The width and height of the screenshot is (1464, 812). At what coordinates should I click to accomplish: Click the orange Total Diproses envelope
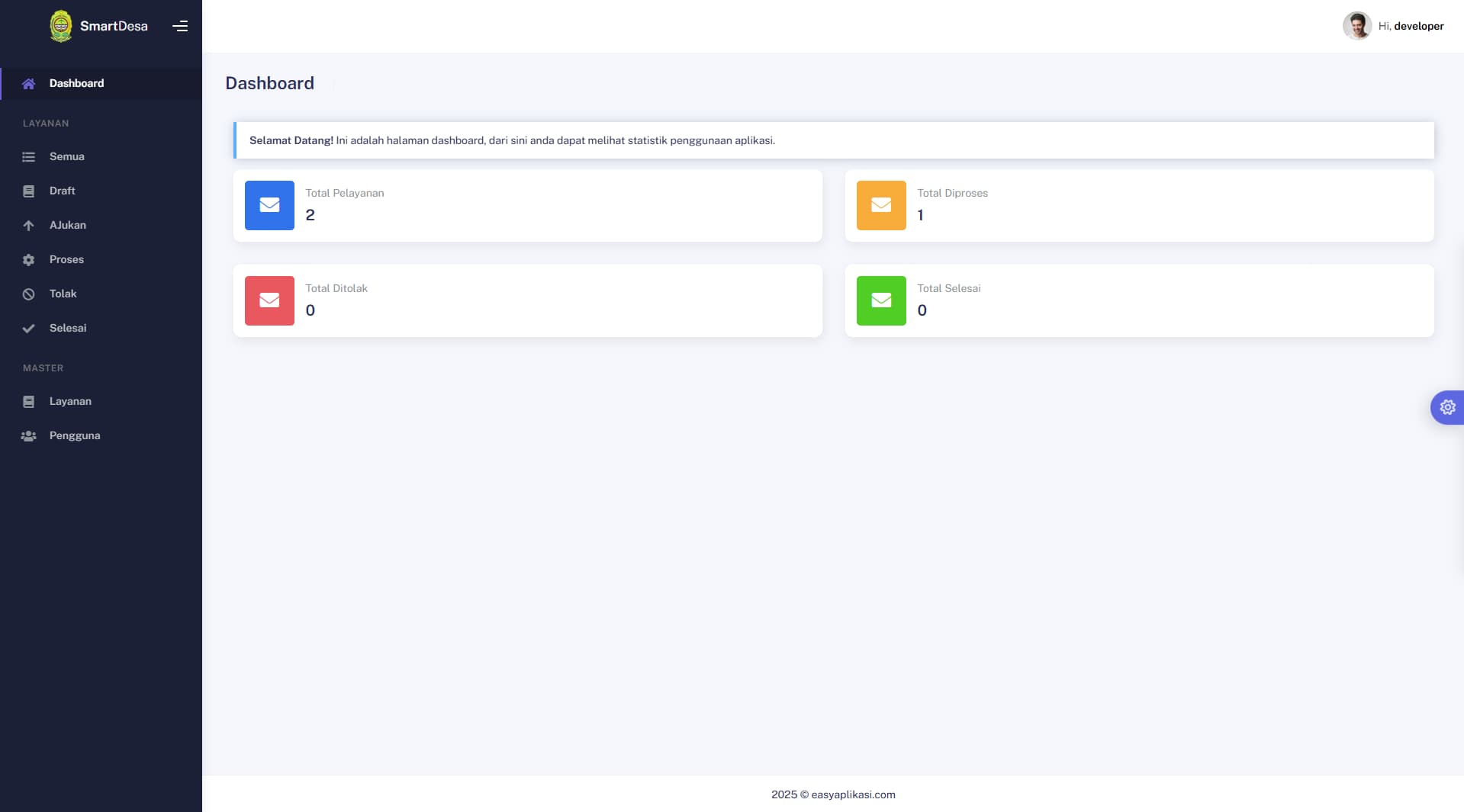tap(881, 205)
